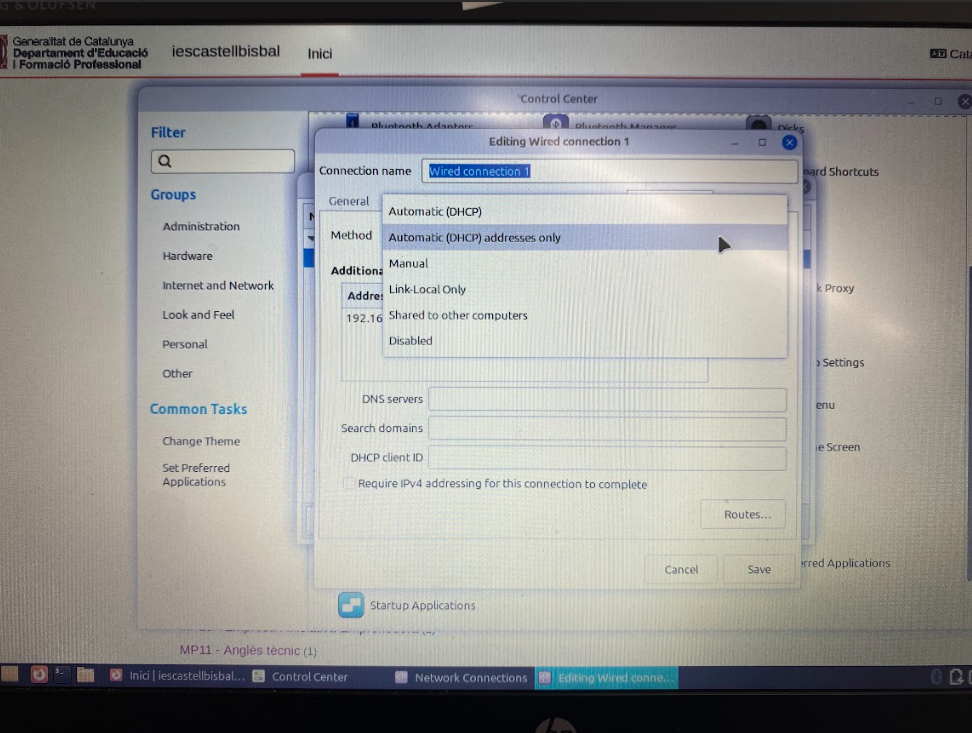Viewport: 972px width, 733px height.
Task: Click the DNS servers input field
Action: point(606,399)
